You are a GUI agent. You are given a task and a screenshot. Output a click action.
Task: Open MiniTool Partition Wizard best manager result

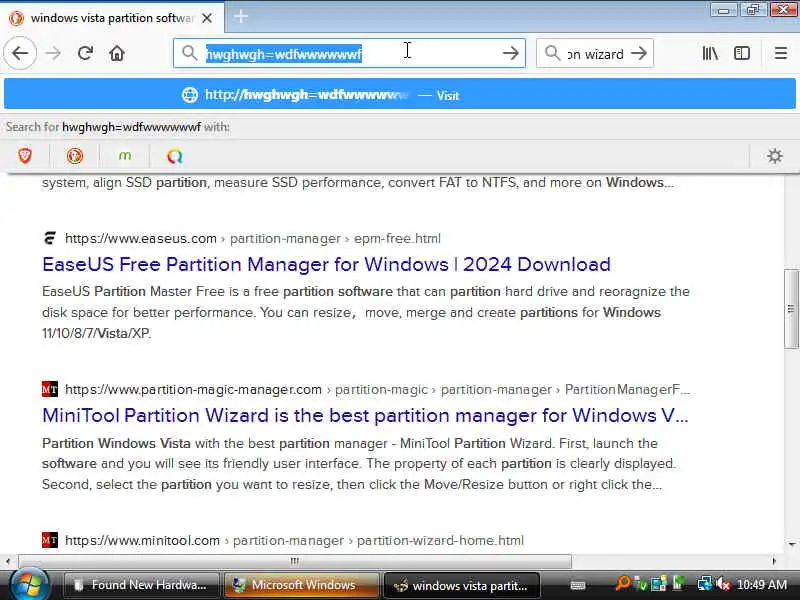click(x=365, y=415)
